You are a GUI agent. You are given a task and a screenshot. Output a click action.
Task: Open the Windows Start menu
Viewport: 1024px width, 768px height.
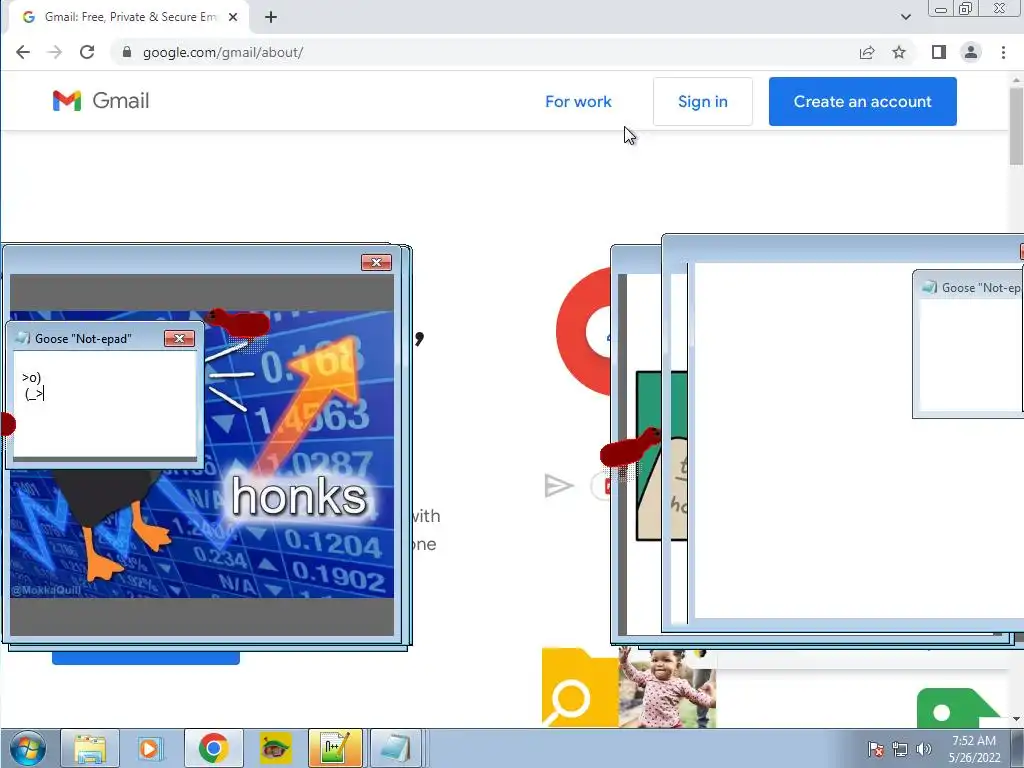pyautogui.click(x=27, y=748)
